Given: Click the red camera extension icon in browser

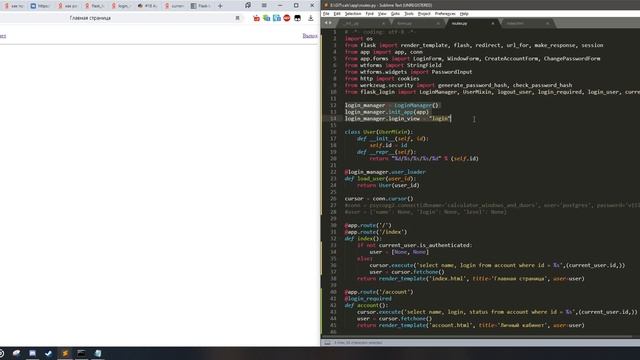Looking at the screenshot, I should pos(256,18).
